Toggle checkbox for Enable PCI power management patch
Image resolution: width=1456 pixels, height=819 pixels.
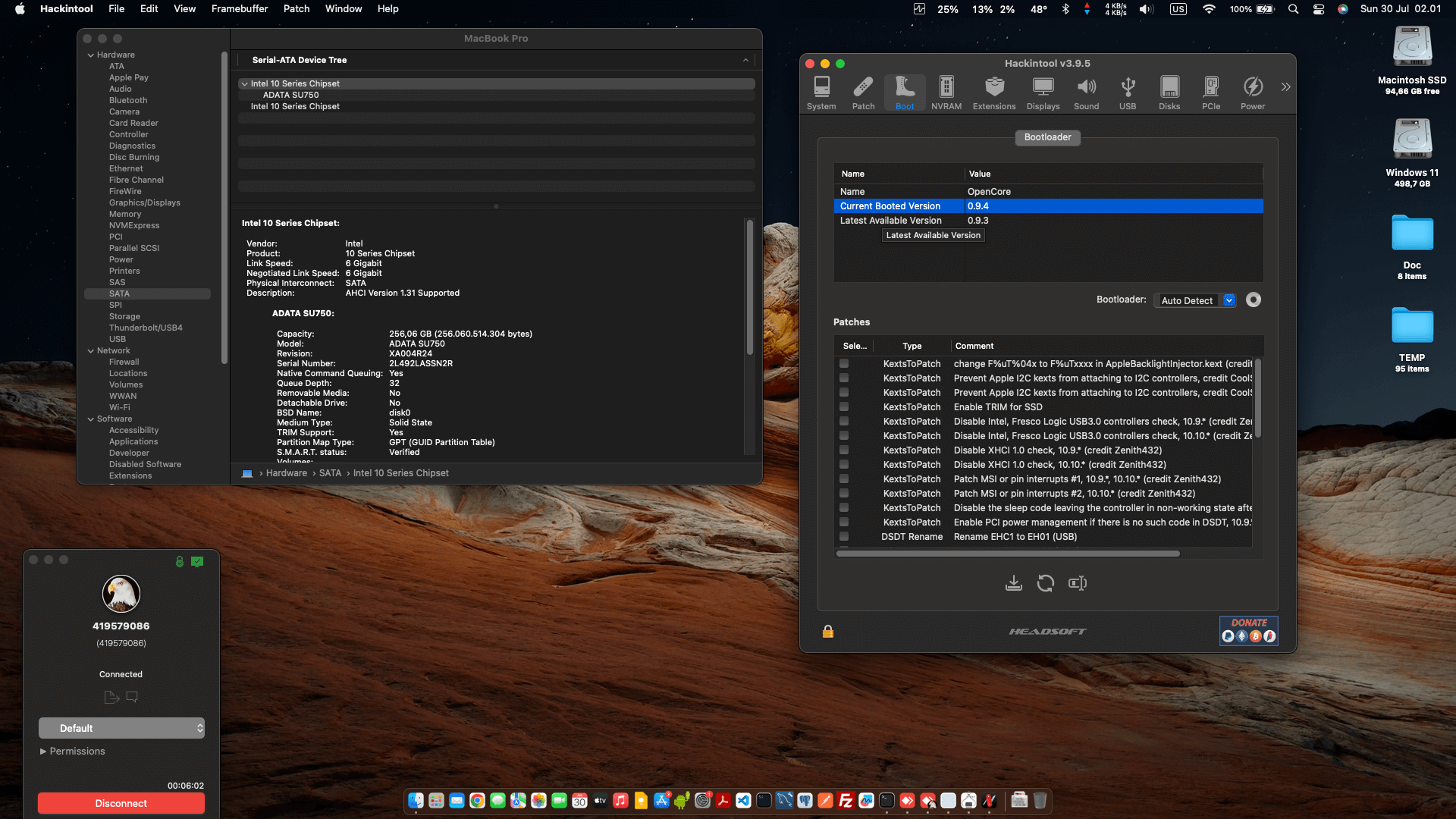pos(844,522)
